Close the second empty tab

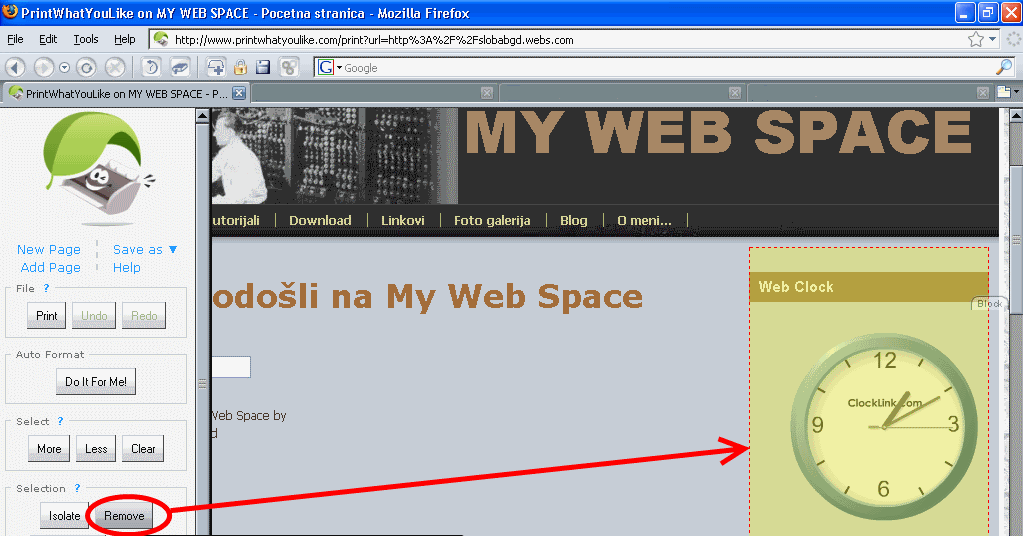click(x=487, y=93)
